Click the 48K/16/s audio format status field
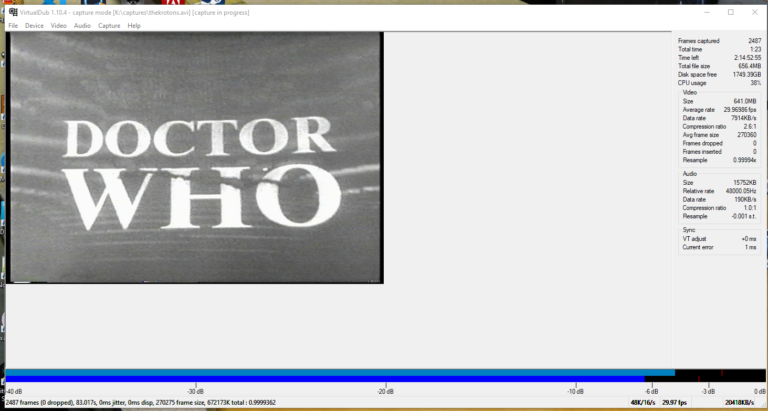 click(x=644, y=403)
